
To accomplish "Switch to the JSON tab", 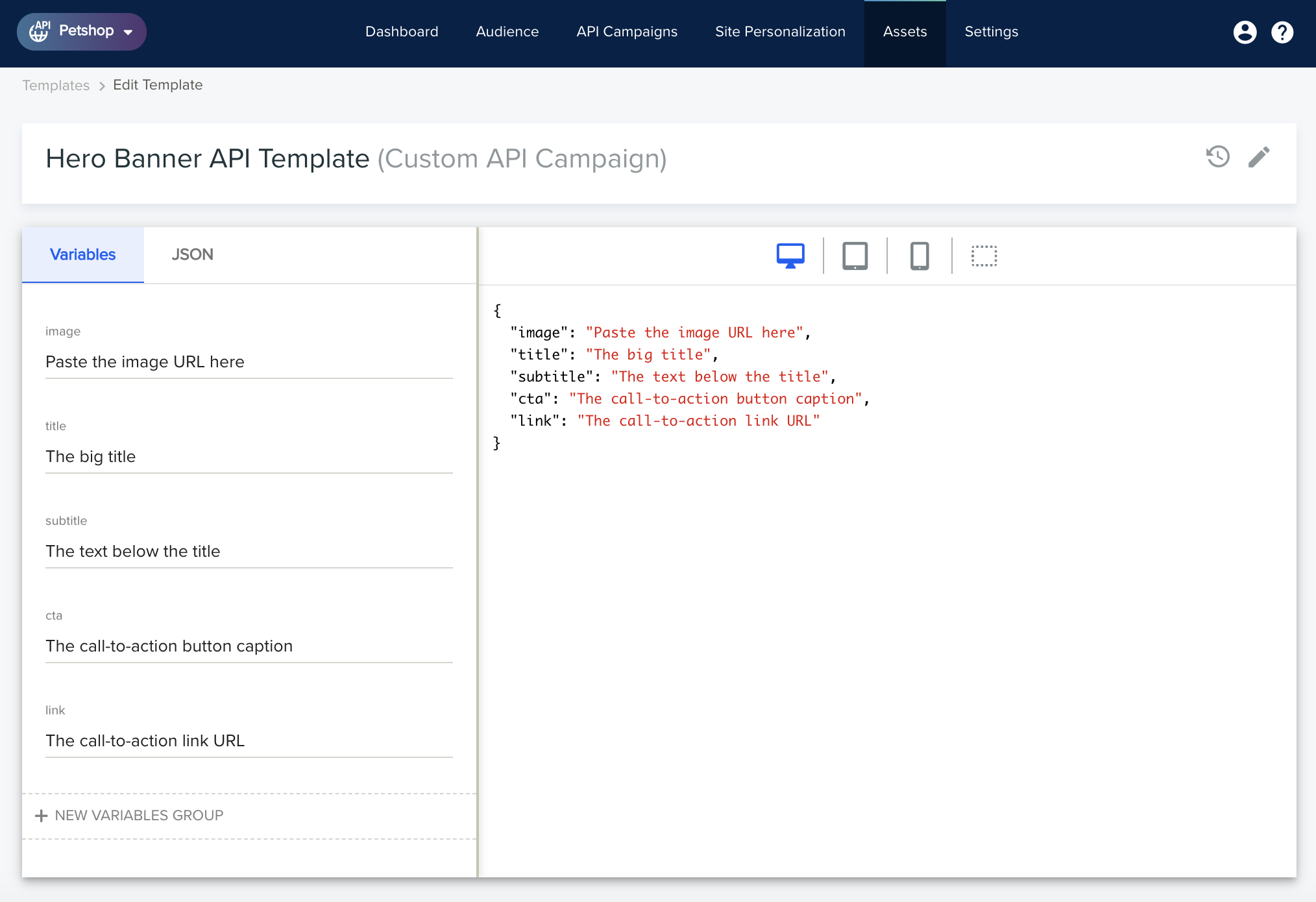I will 192,254.
